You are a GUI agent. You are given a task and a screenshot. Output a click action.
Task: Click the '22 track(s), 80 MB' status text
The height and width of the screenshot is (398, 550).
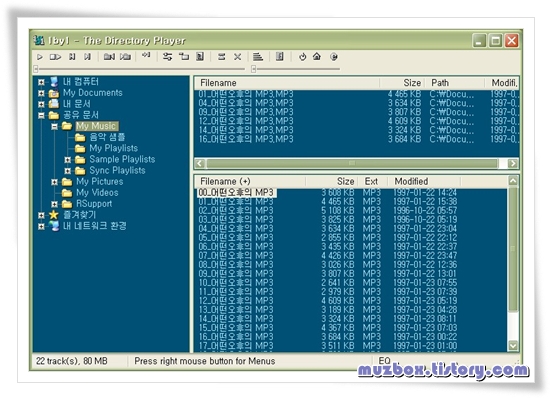(72, 361)
